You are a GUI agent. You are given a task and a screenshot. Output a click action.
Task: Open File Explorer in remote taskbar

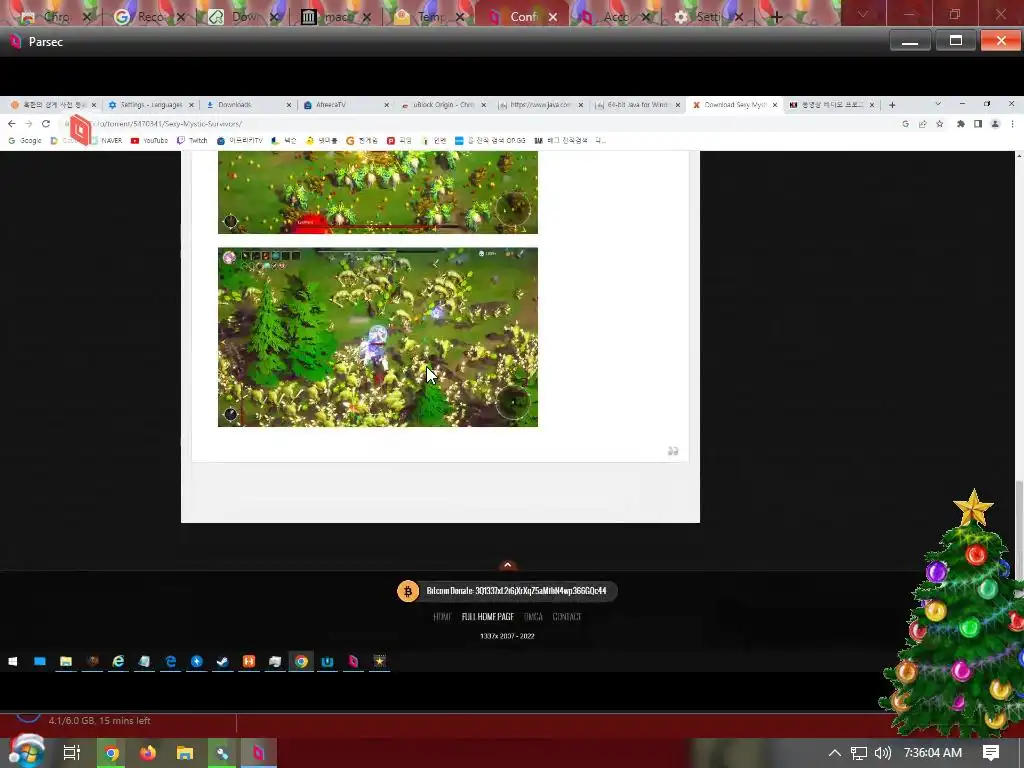click(66, 662)
